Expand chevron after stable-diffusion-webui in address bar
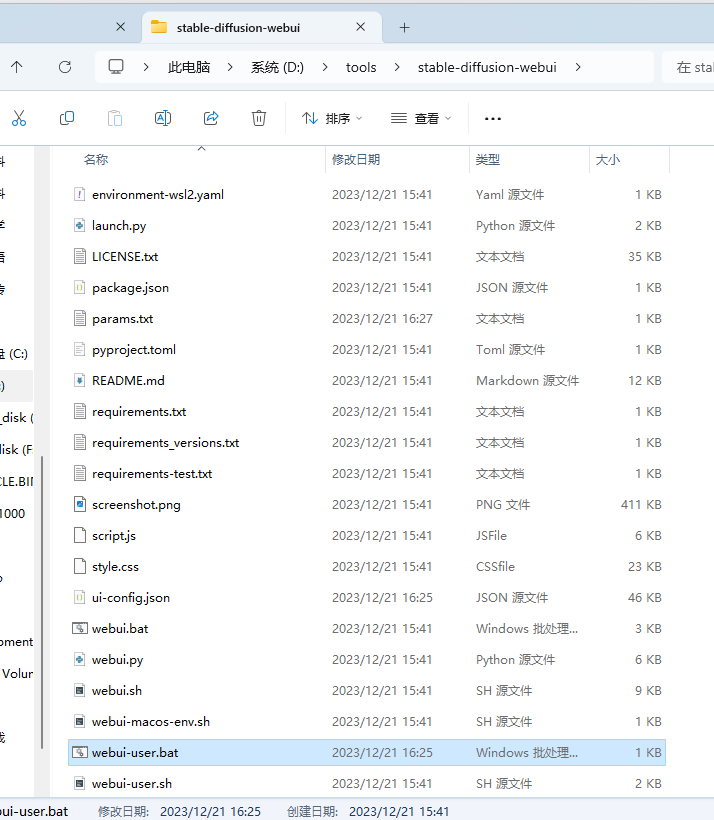This screenshot has height=820, width=714. click(x=578, y=67)
